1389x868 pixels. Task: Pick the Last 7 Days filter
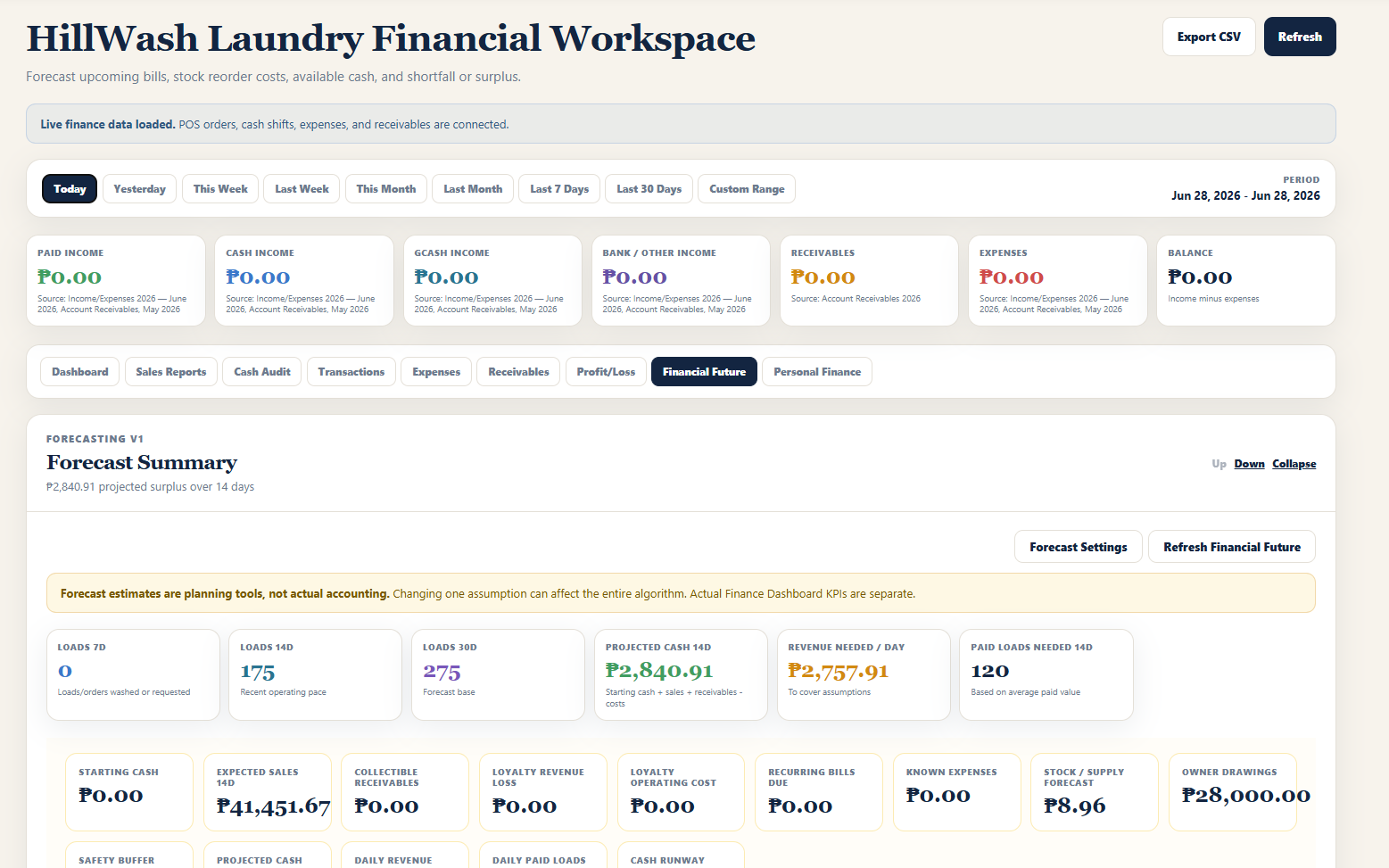point(559,189)
